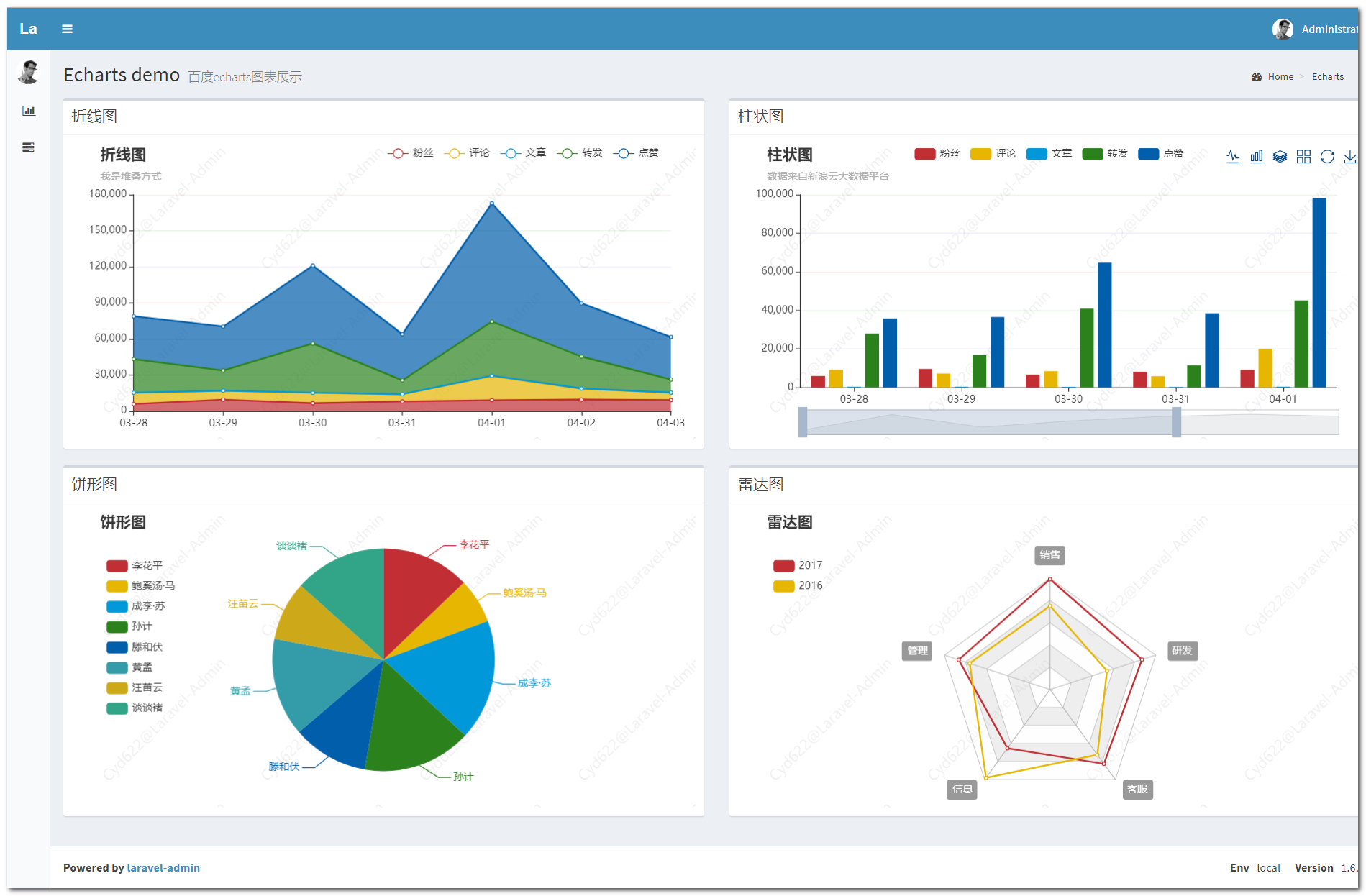This screenshot has width=1366, height=896.
Task: Toggle 粉丝 series in the bar chart legend
Action: [937, 154]
